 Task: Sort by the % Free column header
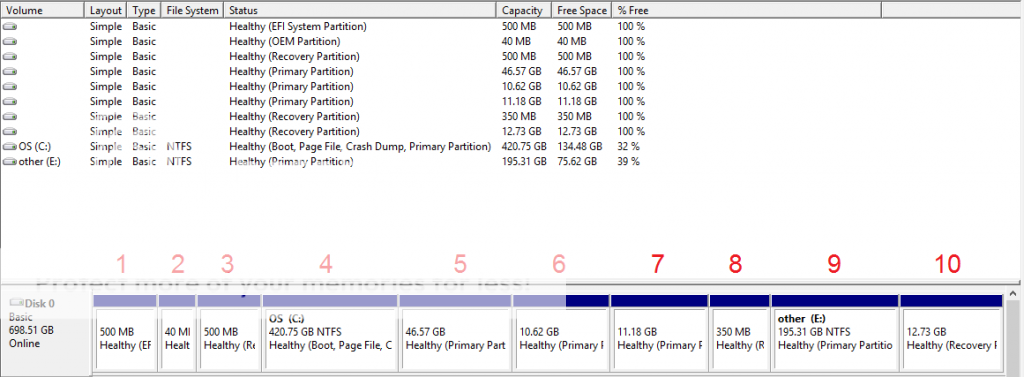pos(746,10)
